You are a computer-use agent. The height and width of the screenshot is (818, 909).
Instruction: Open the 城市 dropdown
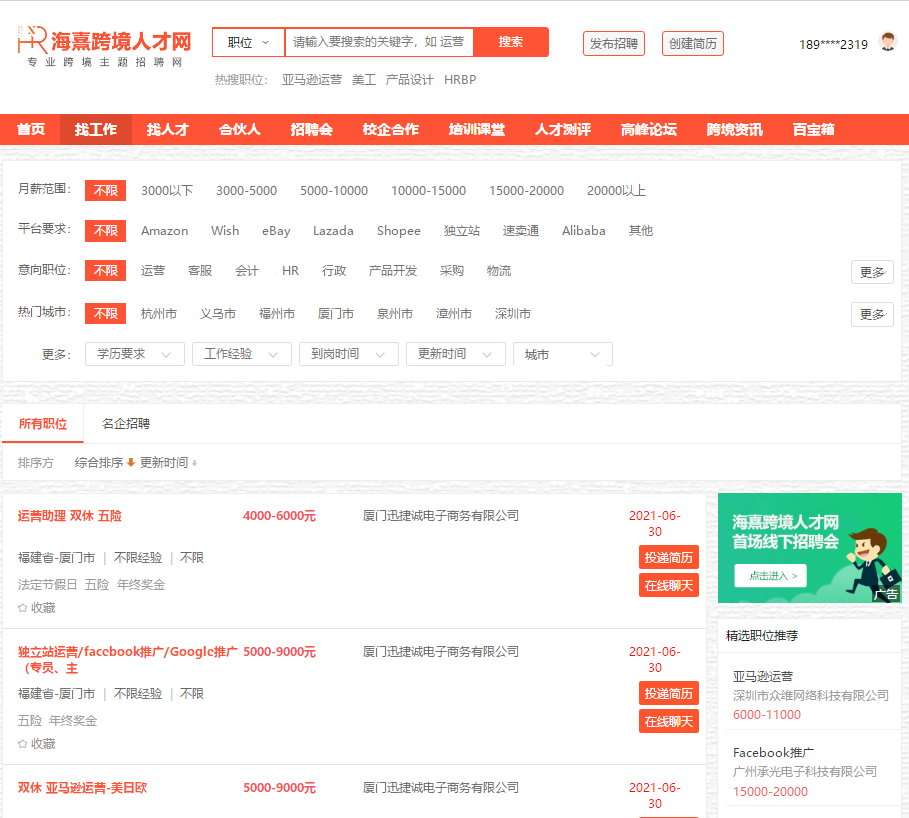point(562,354)
